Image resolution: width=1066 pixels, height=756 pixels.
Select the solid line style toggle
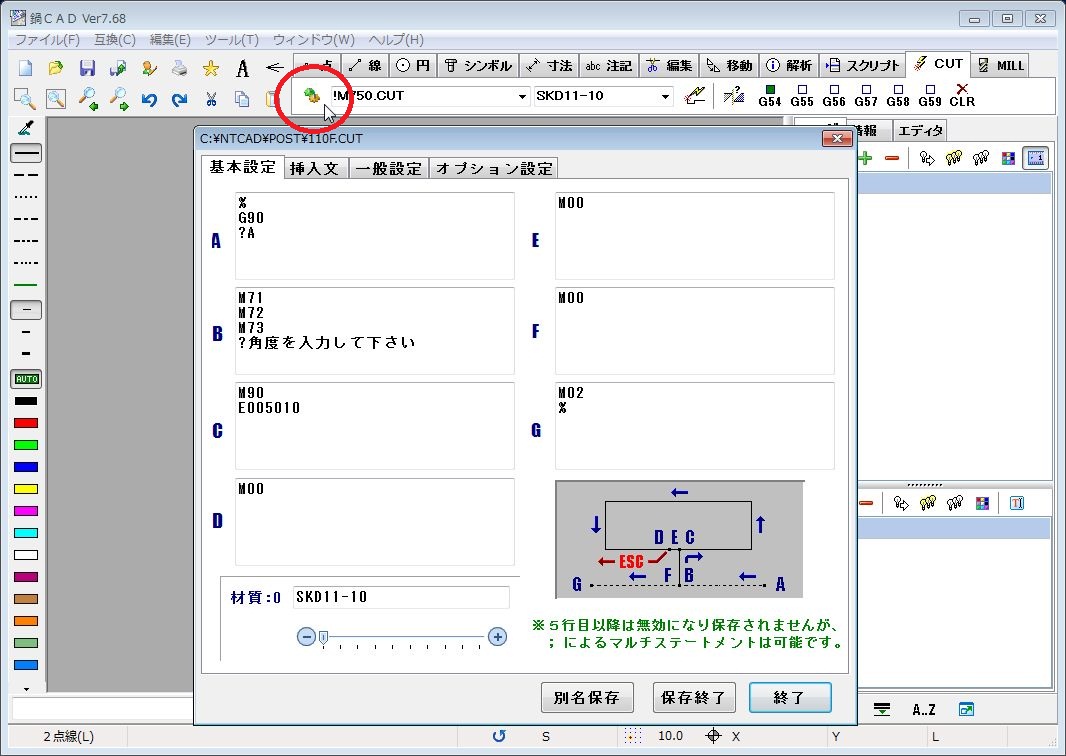[x=27, y=153]
